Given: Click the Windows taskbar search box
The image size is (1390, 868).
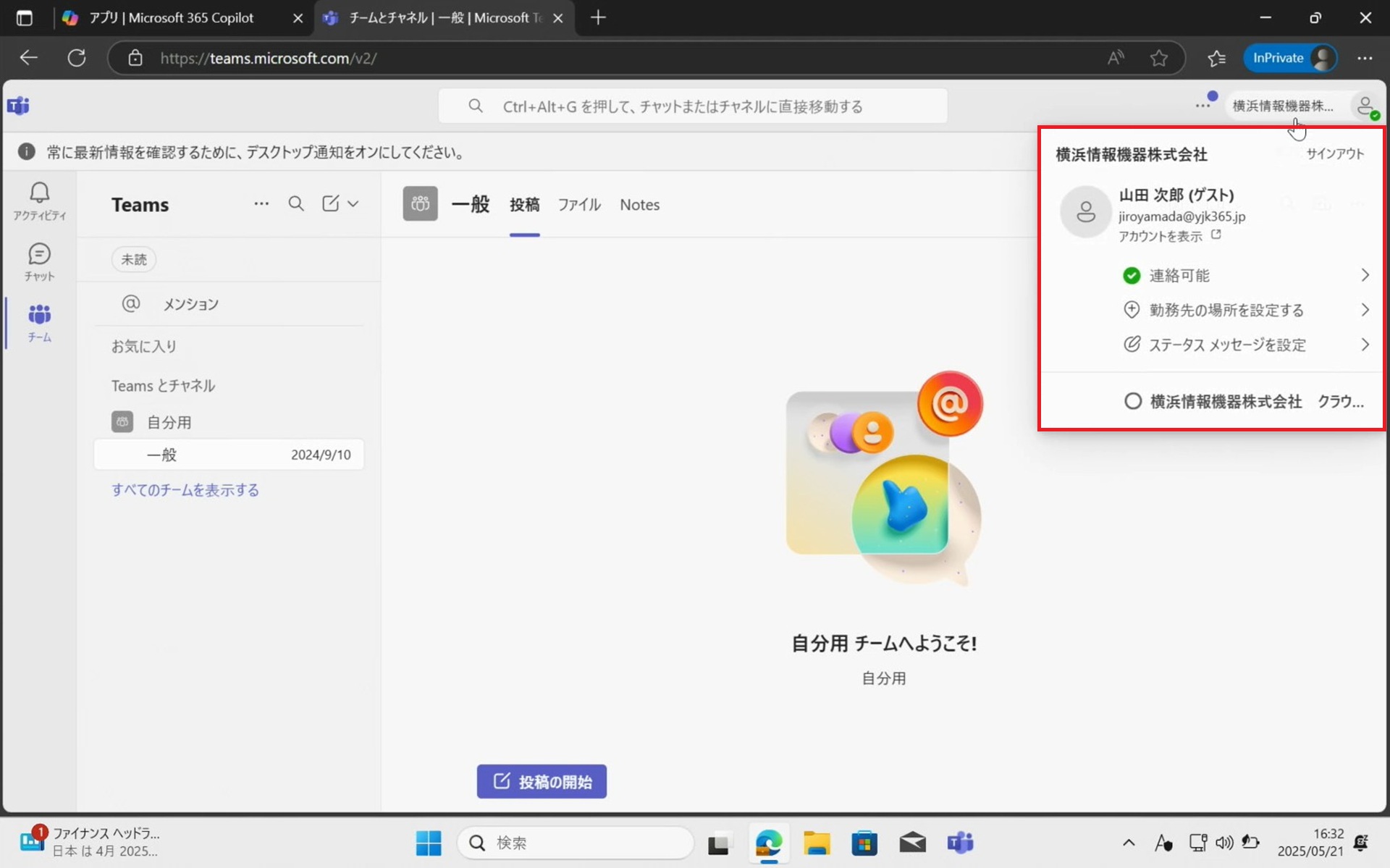Looking at the screenshot, I should click(x=576, y=843).
